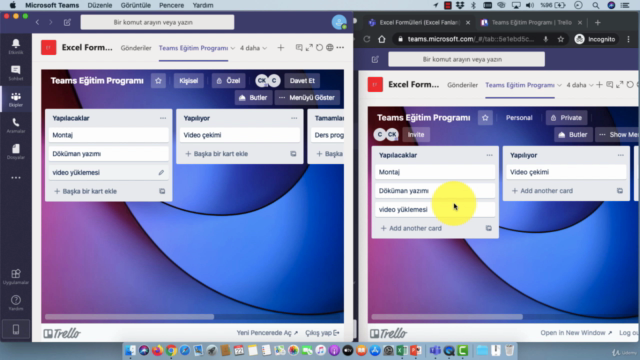Click profile avatar in Teams app window
This screenshot has height=360, width=640.
point(339,22)
